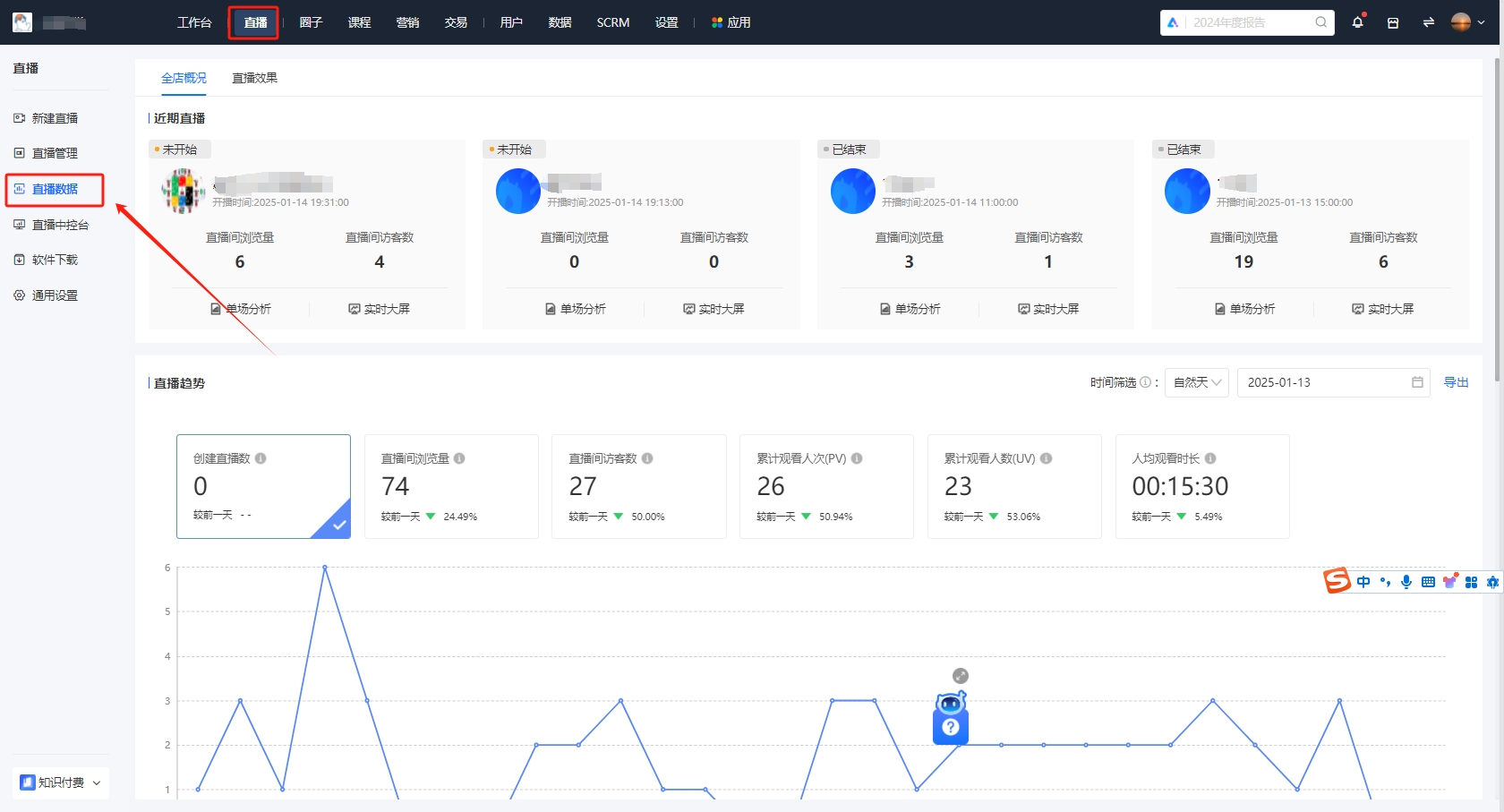Click the 导出 export link
This screenshot has height=812, width=1504.
click(1456, 382)
